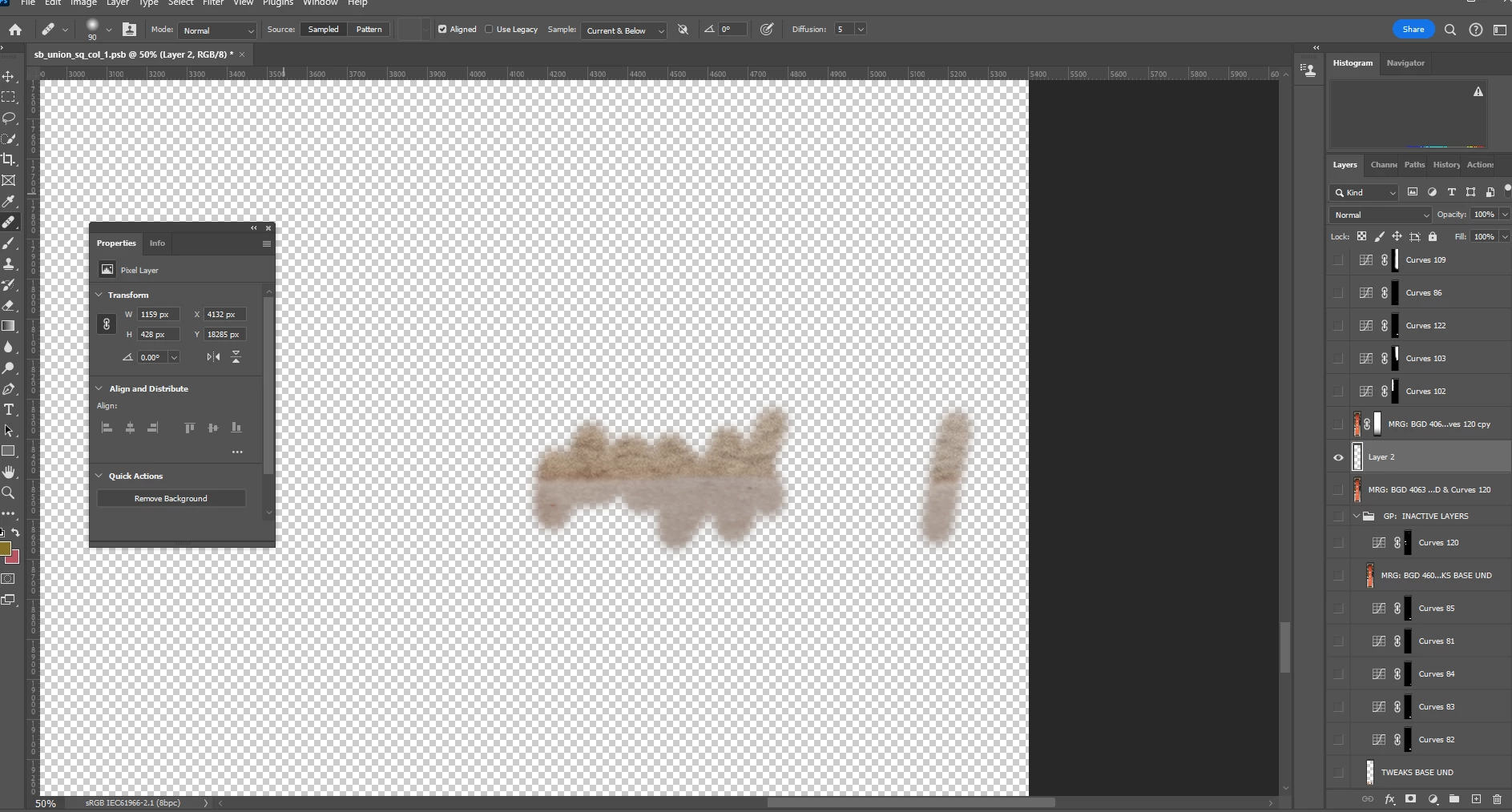Select the Type tool
Viewport: 1512px width, 812px height.
9,409
